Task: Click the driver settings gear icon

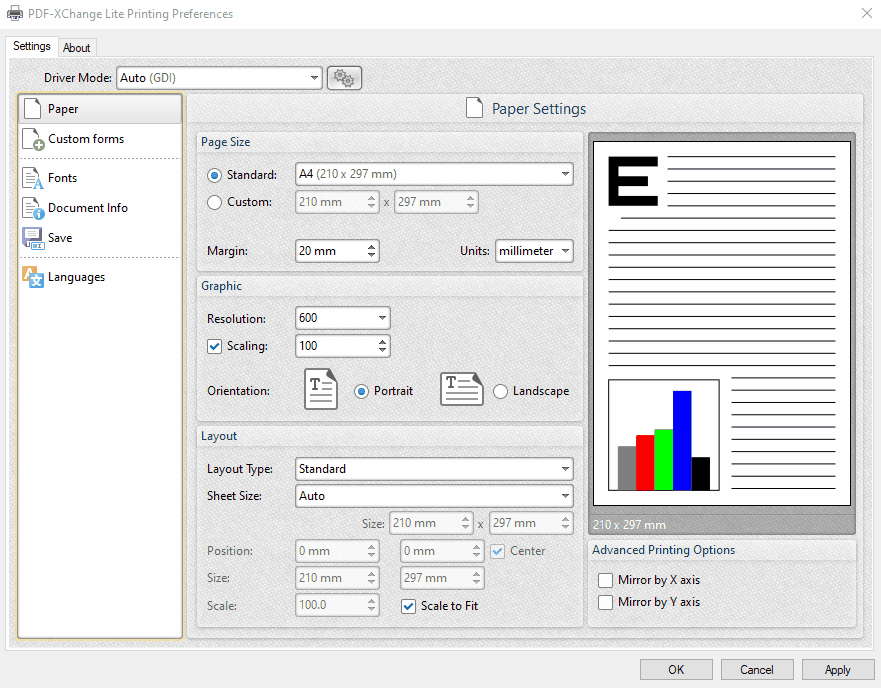Action: pos(344,77)
